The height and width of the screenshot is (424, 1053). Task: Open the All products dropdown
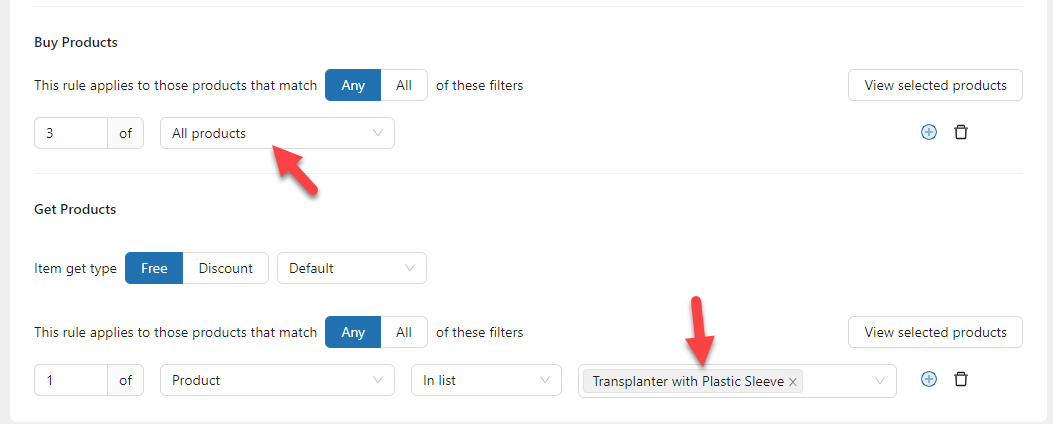tap(277, 133)
